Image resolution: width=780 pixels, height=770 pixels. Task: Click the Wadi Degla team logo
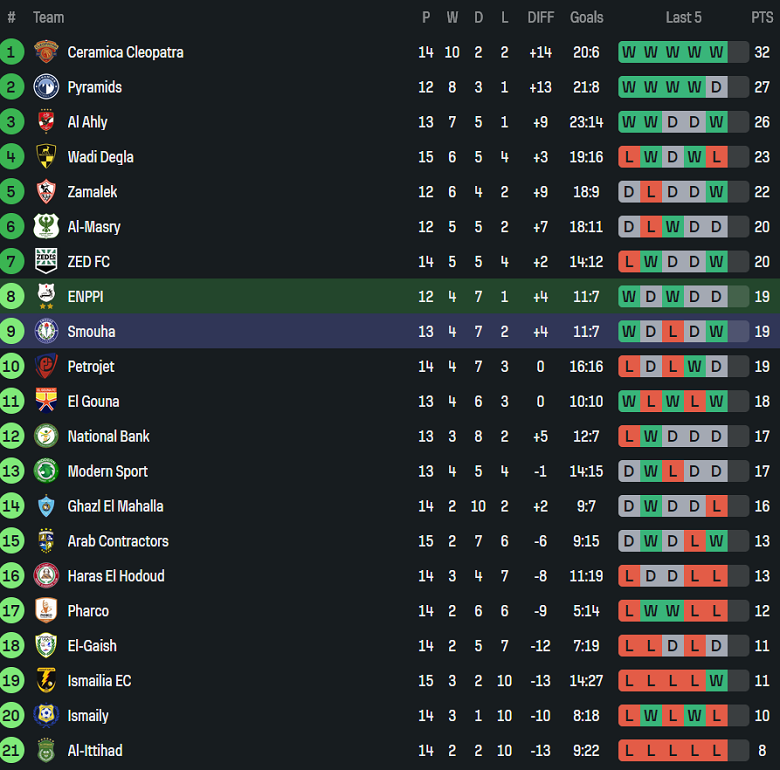46,157
